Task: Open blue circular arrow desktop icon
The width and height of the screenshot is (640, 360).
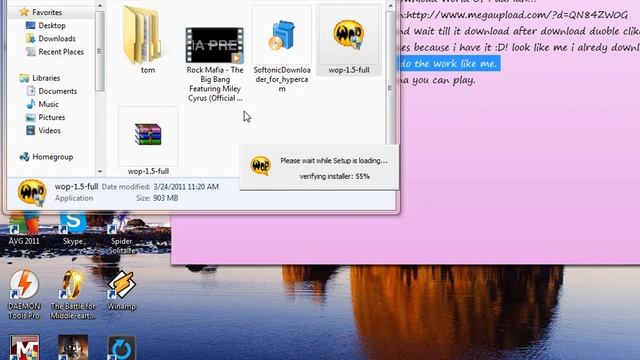Action: [121, 348]
